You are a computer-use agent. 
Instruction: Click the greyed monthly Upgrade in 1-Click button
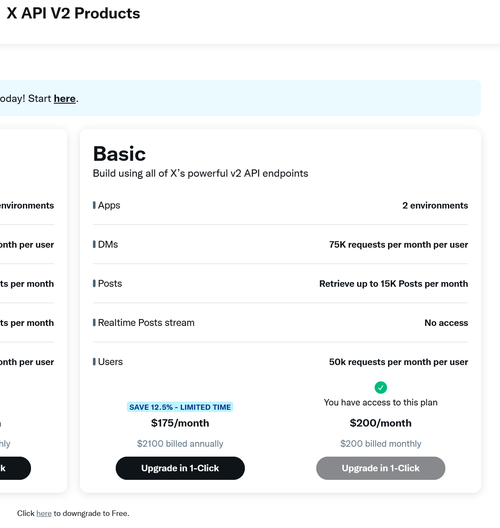pos(380,468)
